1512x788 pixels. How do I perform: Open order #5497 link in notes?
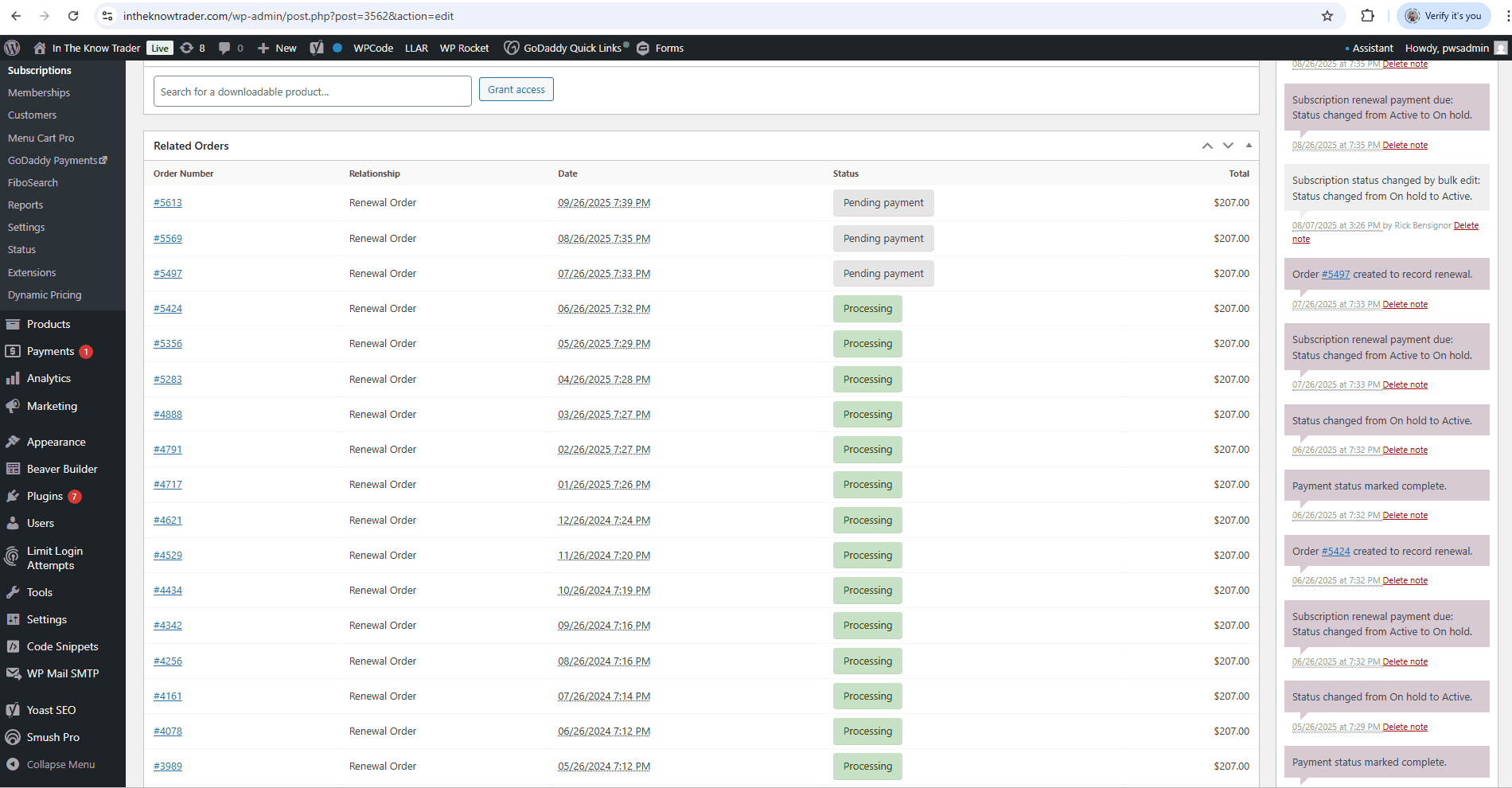click(x=1335, y=274)
